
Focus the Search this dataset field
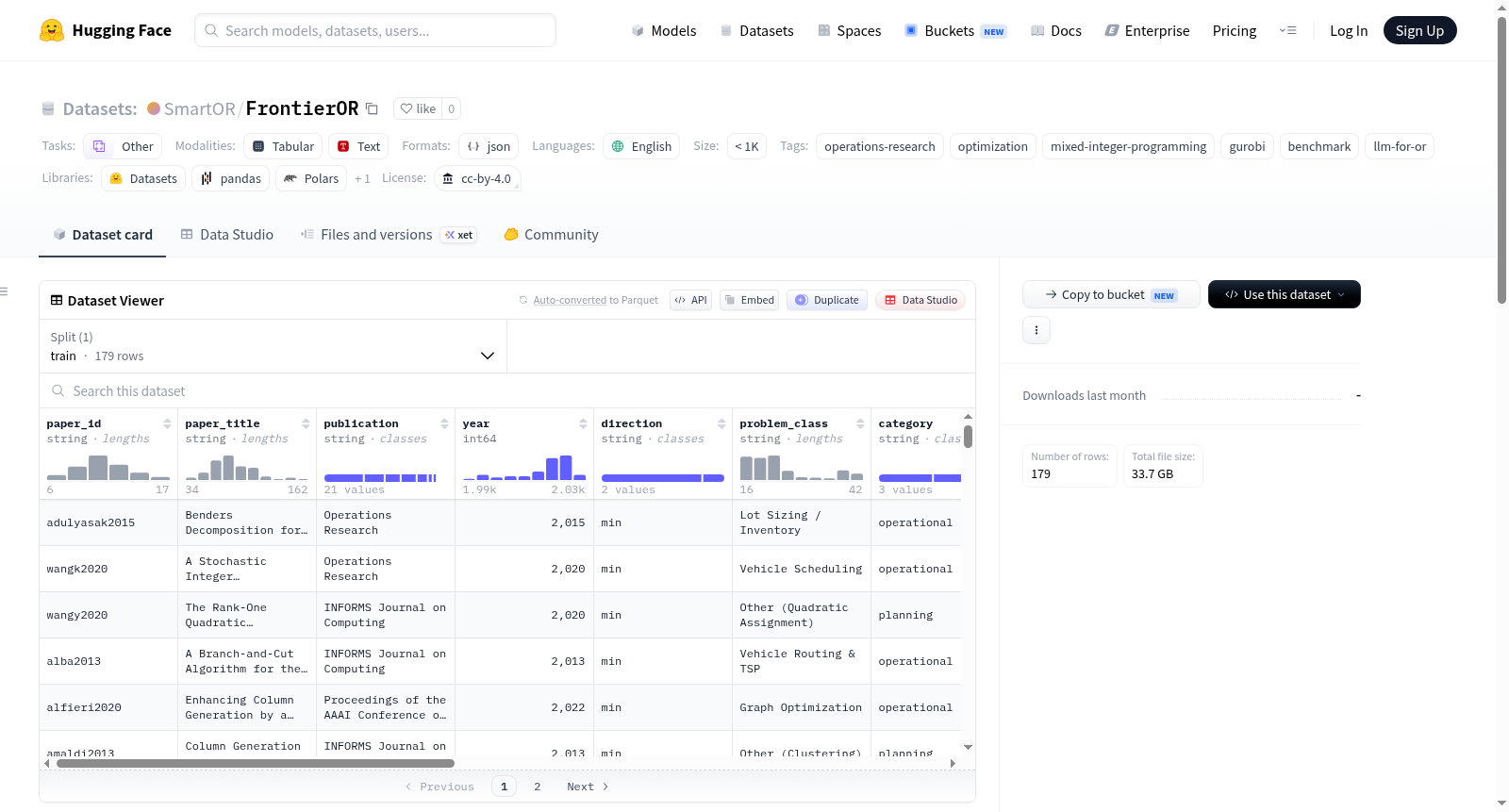pyautogui.click(x=507, y=390)
